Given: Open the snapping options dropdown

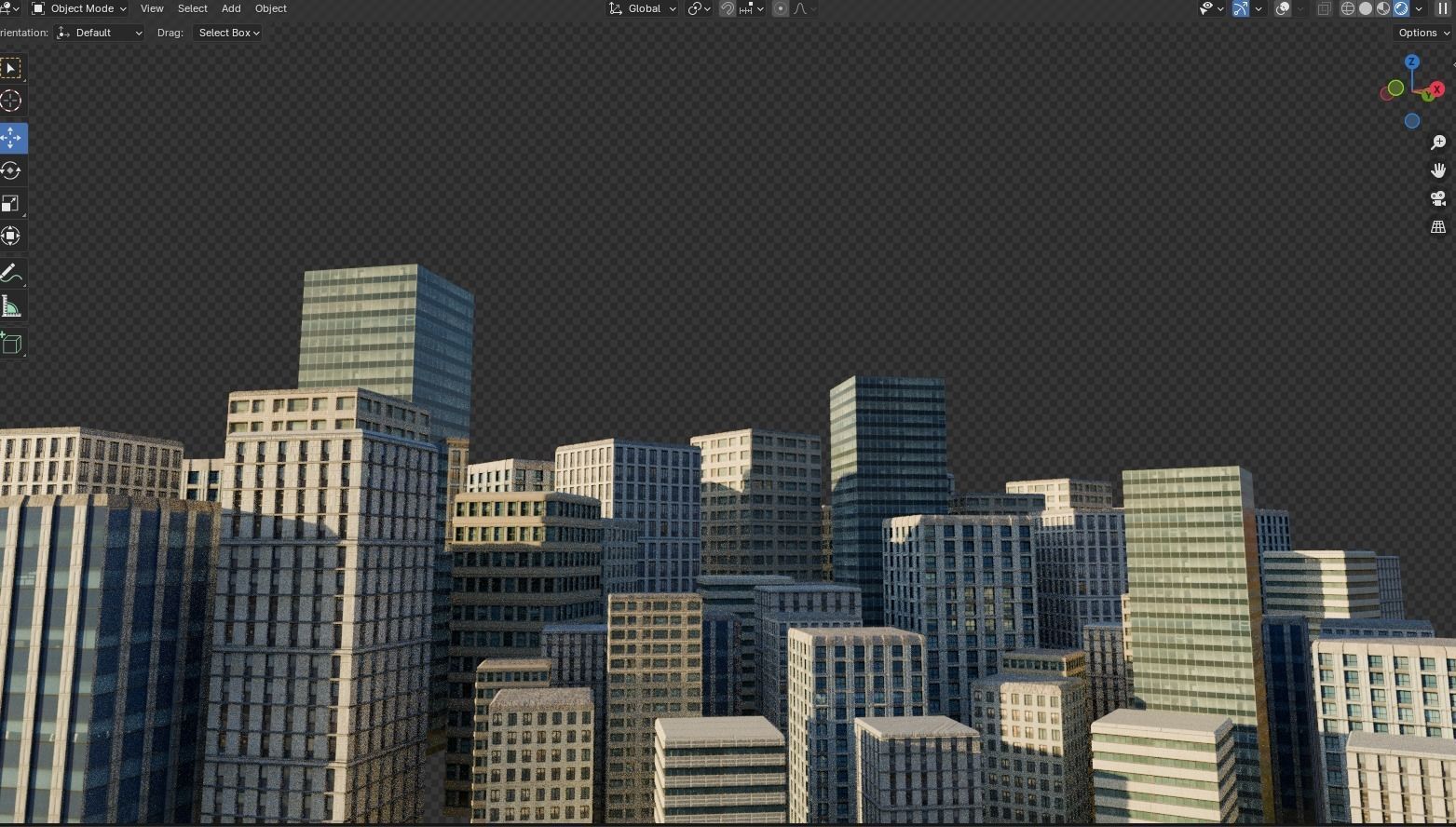Looking at the screenshot, I should 752,8.
